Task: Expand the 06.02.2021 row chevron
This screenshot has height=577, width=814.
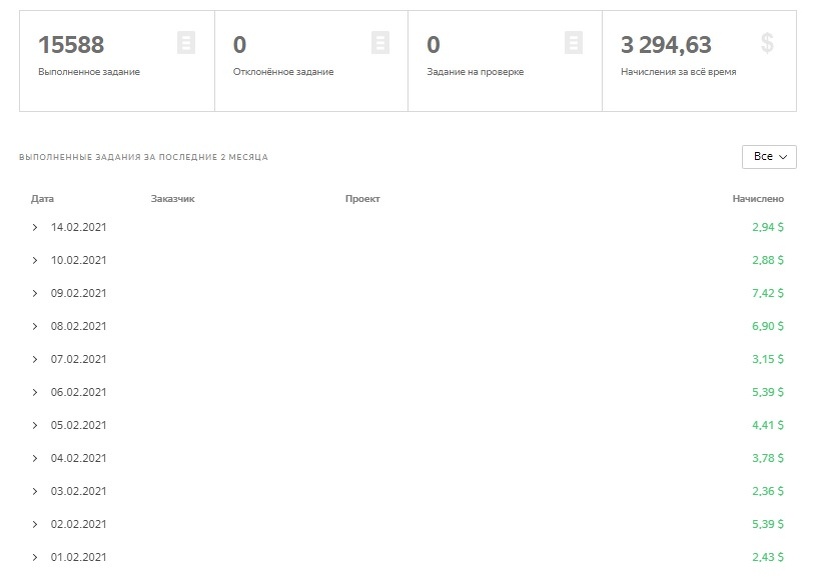Action: pos(35,392)
